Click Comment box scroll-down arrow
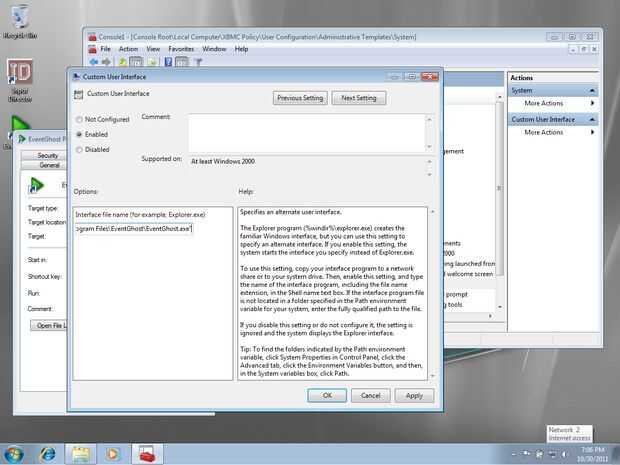This screenshot has width=620, height=465. coord(429,147)
